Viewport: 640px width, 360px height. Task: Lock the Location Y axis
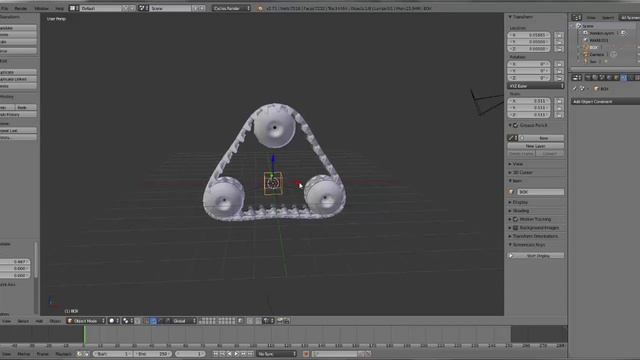click(559, 42)
